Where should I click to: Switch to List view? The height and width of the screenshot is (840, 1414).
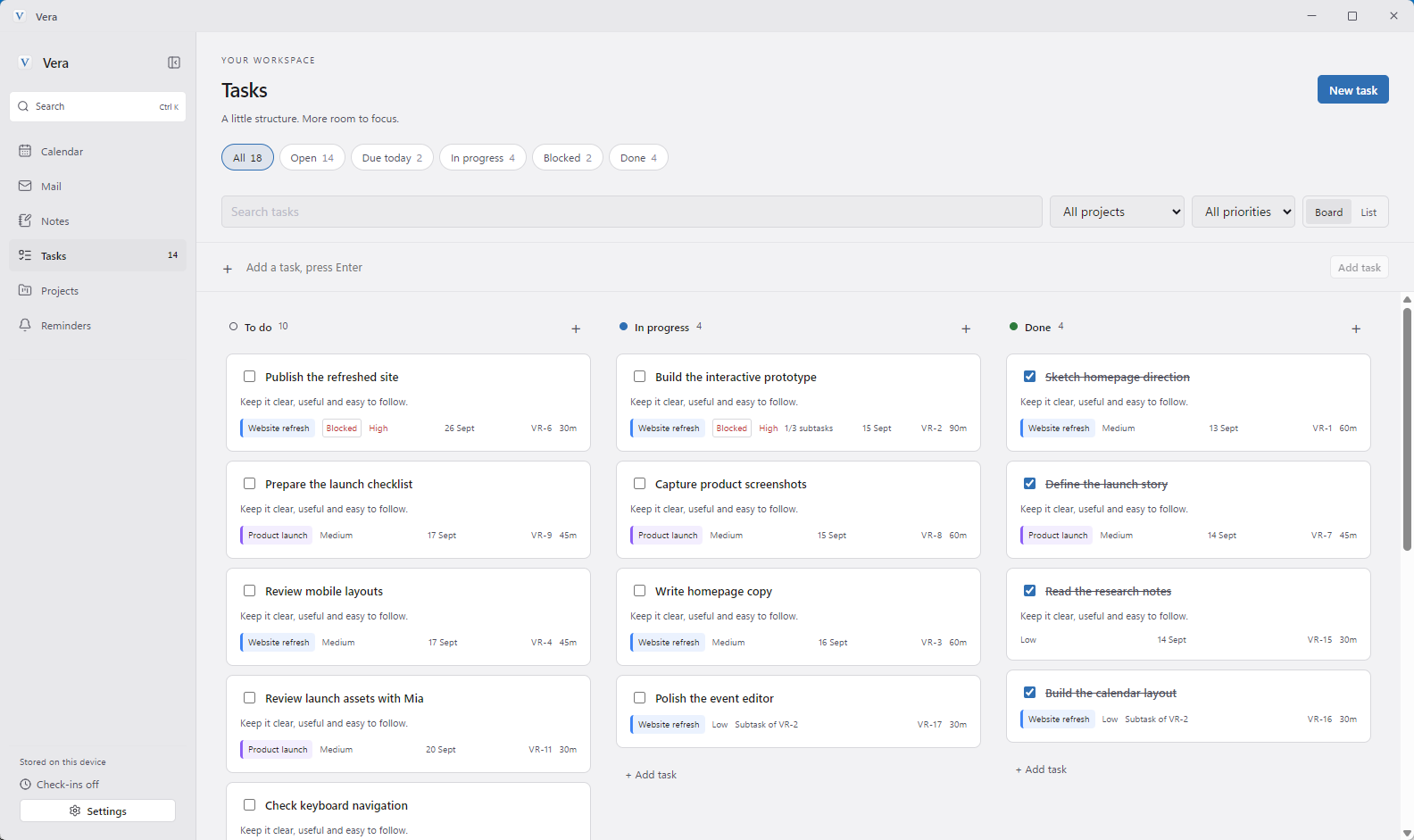[1368, 212]
